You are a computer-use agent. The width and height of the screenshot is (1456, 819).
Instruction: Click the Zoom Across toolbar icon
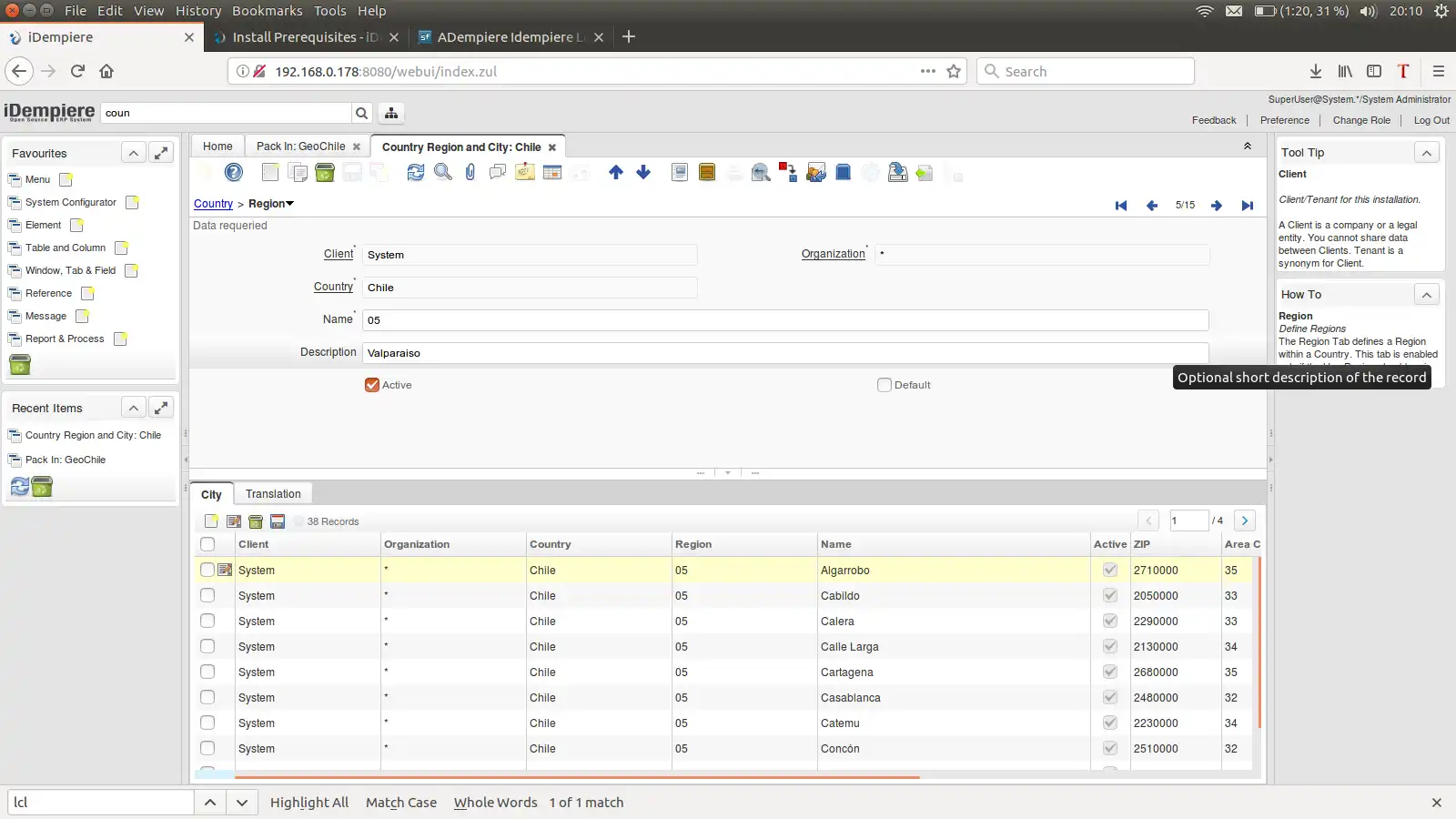(x=762, y=172)
